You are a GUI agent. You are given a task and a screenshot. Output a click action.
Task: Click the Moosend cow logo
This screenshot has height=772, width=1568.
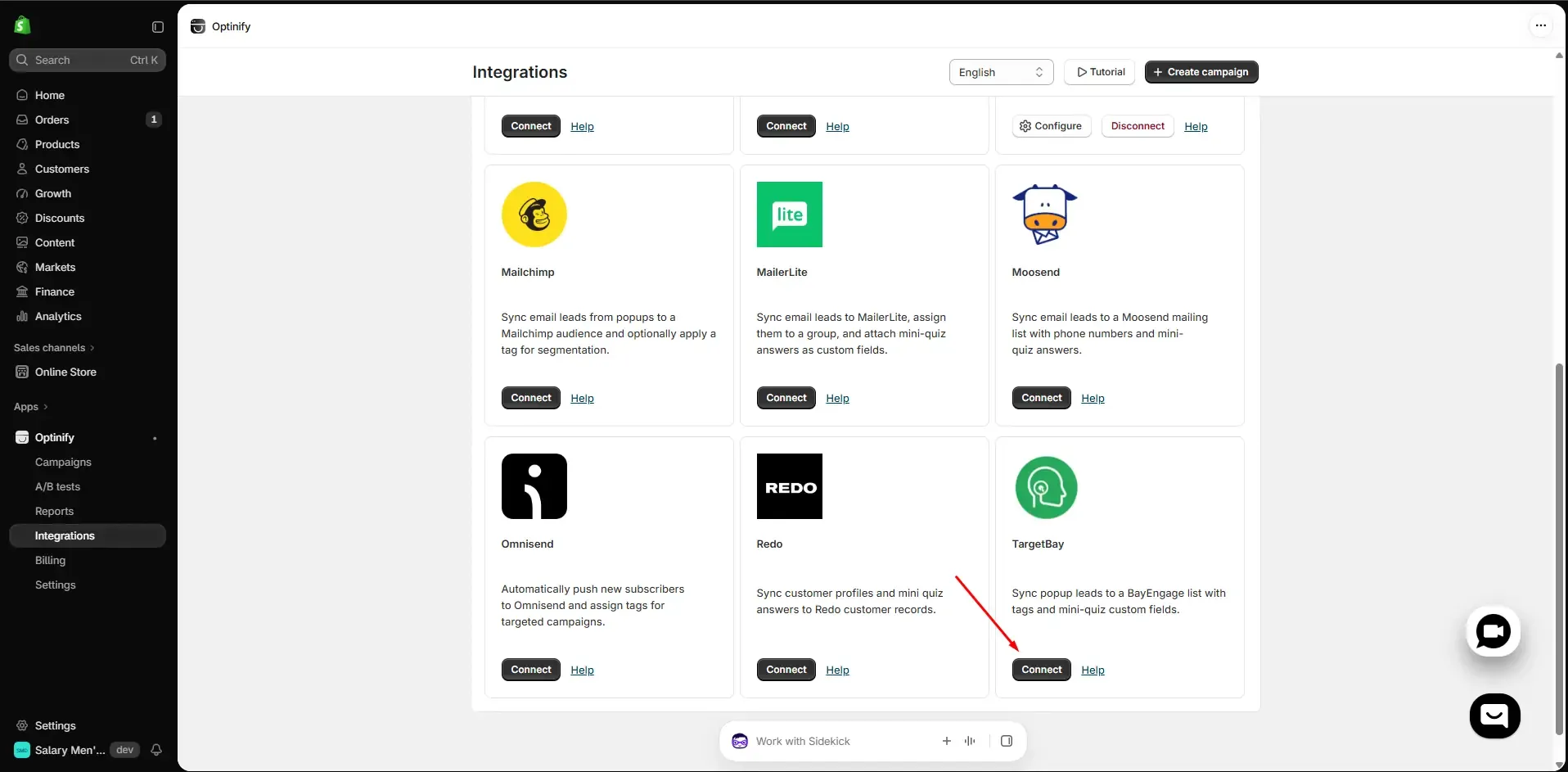pyautogui.click(x=1044, y=214)
